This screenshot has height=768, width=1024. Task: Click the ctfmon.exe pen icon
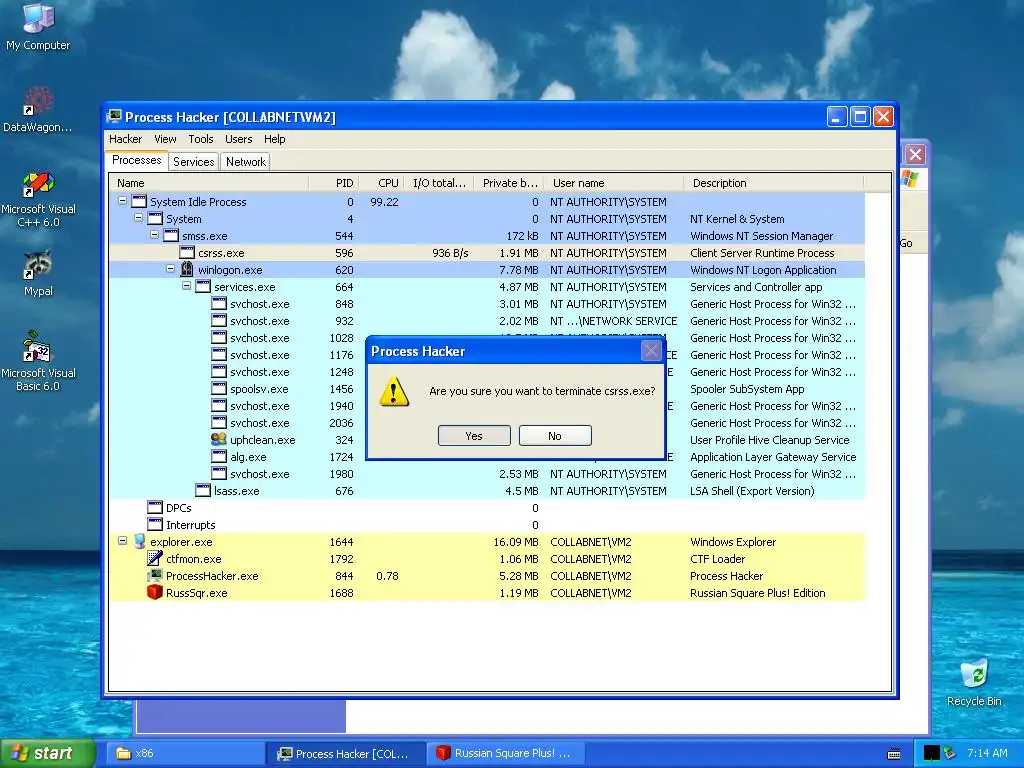coord(155,558)
